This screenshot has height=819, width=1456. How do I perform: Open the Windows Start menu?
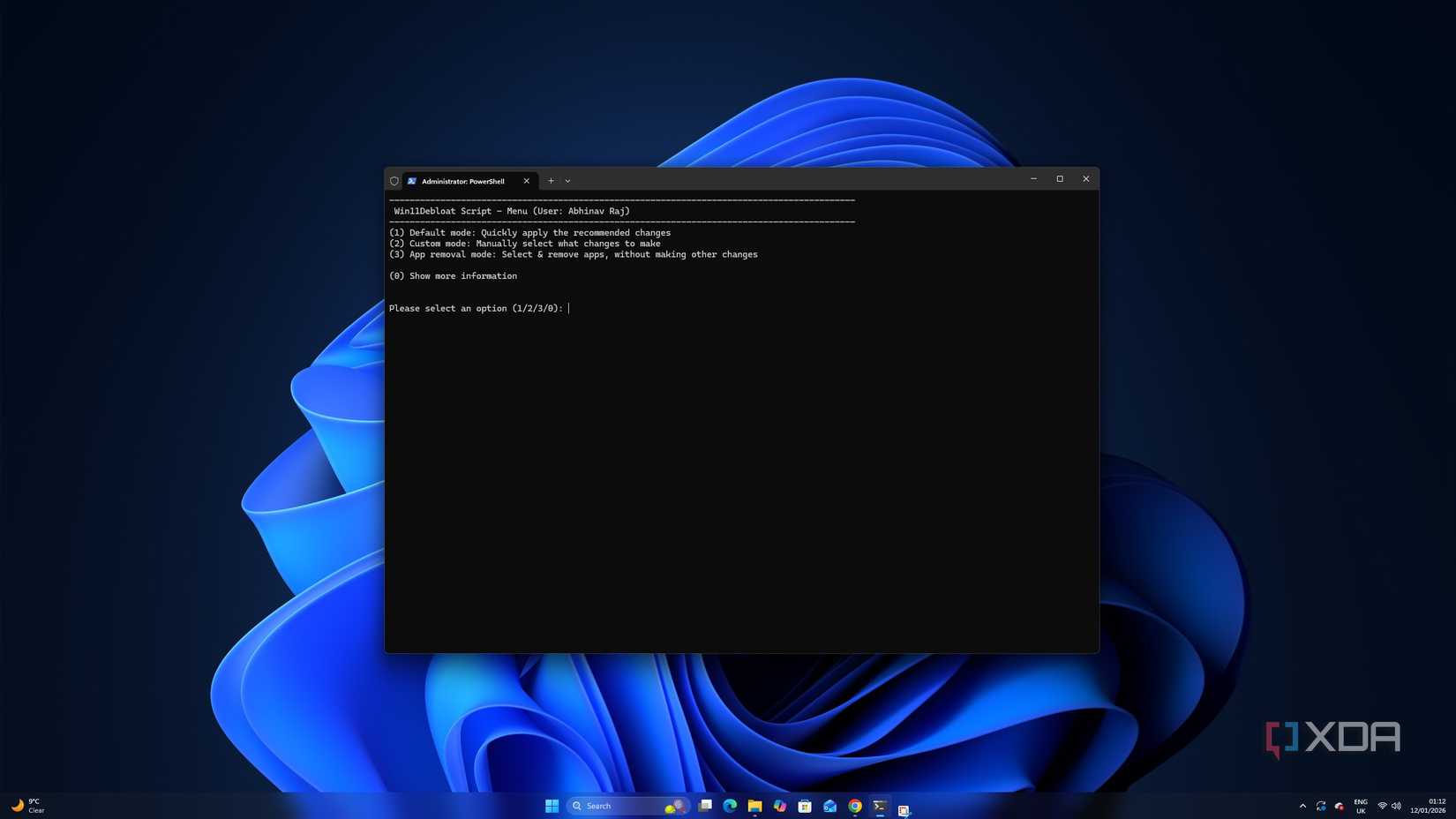(552, 806)
